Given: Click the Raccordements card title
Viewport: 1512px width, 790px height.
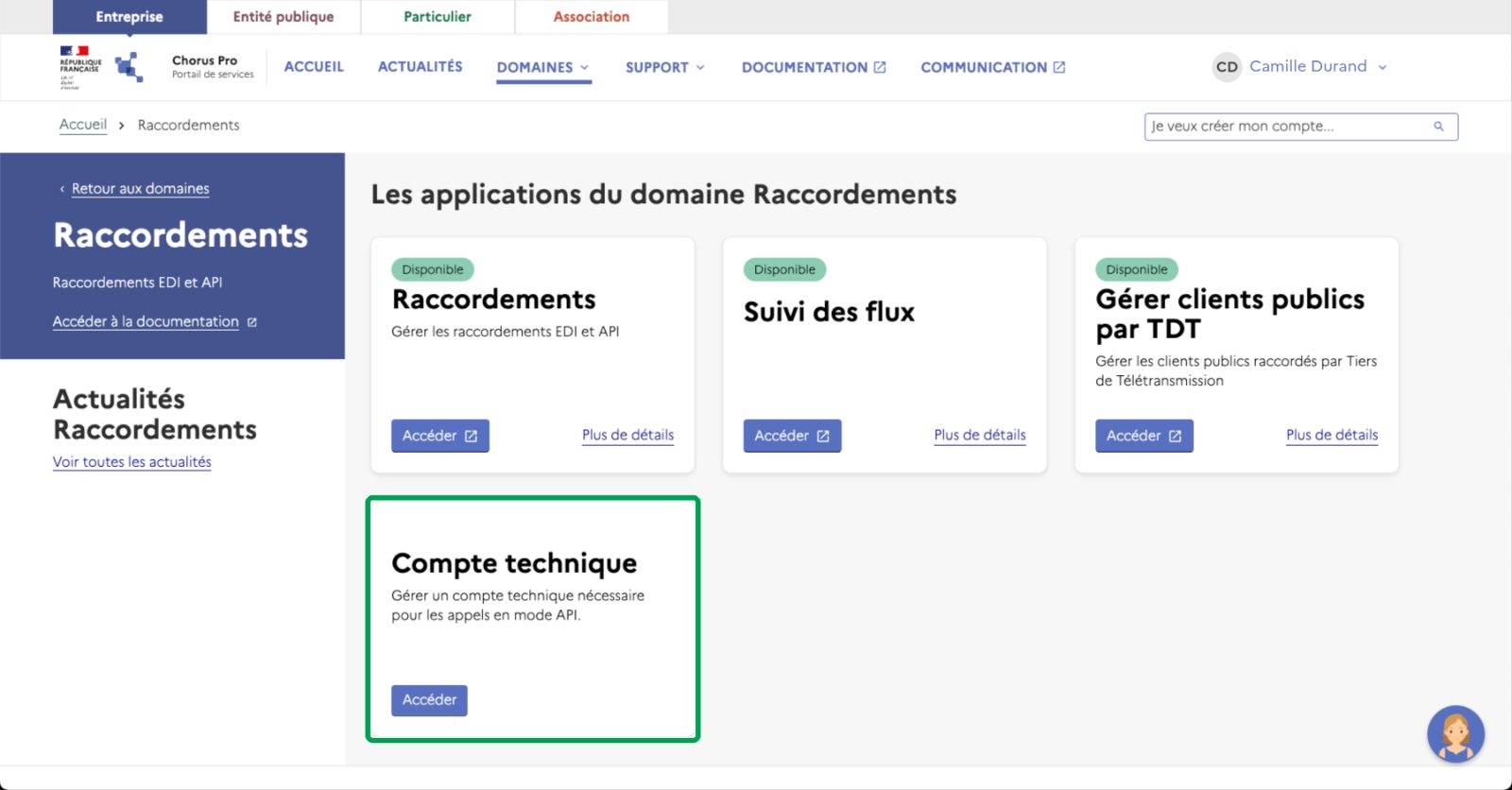Looking at the screenshot, I should pos(493,300).
